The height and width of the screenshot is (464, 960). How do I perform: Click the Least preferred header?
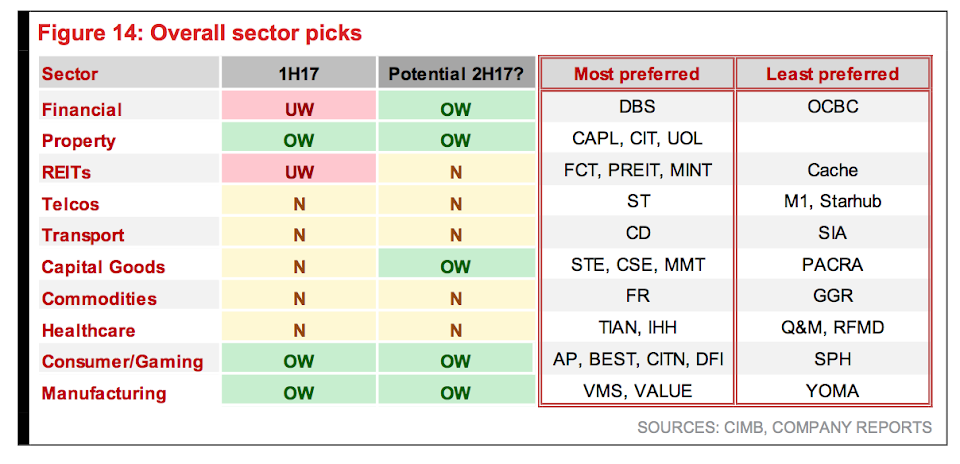(x=833, y=74)
